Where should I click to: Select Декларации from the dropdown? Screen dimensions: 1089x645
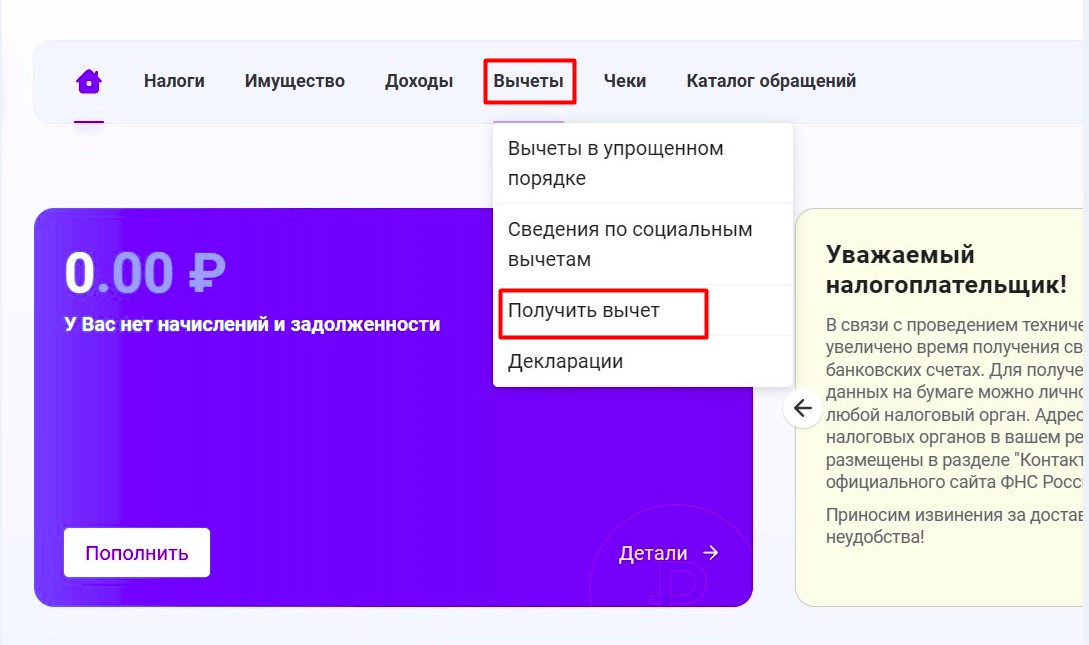click(565, 361)
